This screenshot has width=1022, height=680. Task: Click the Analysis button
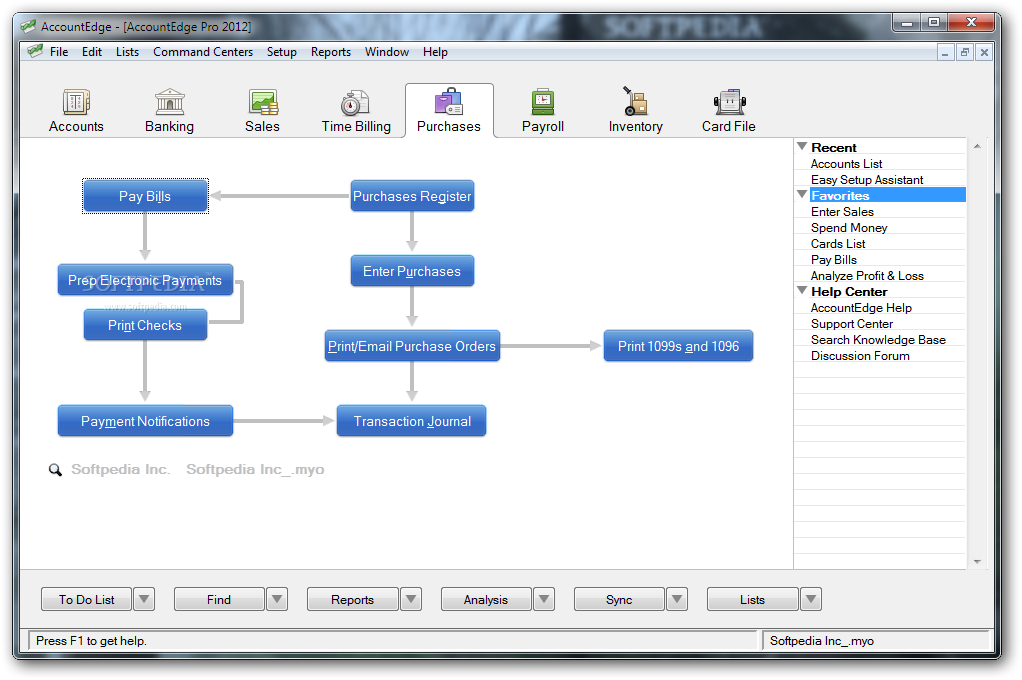(x=486, y=599)
